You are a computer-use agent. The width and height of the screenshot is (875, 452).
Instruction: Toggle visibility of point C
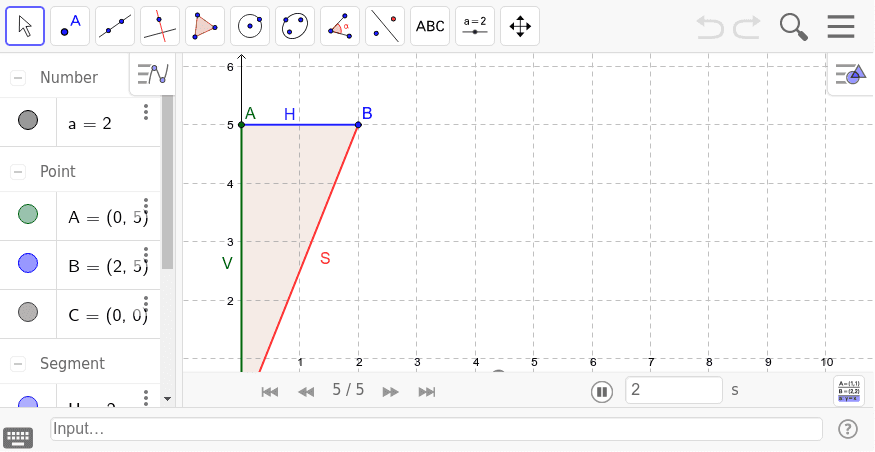tap(28, 312)
